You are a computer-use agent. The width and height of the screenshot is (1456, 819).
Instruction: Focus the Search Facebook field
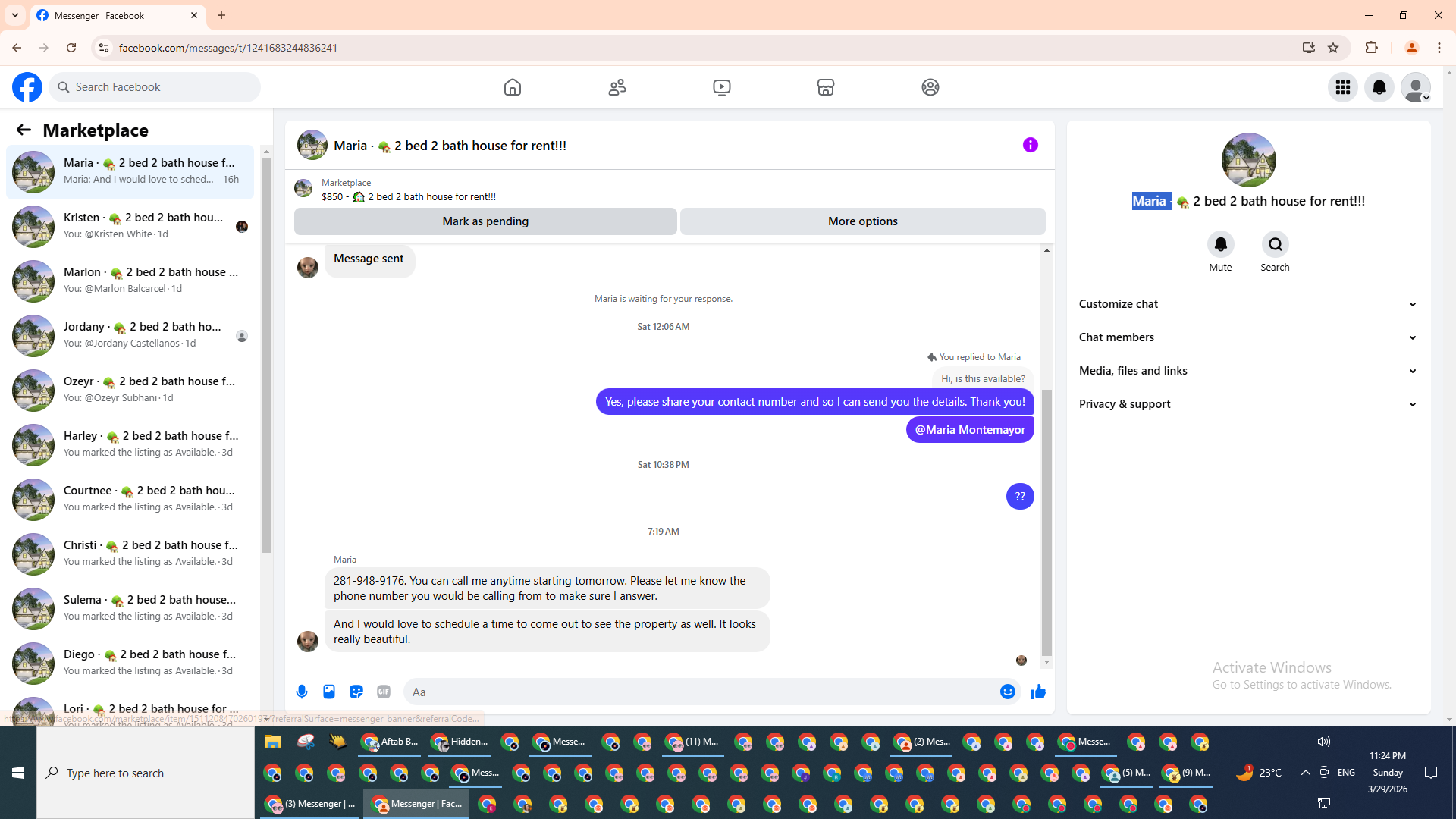pyautogui.click(x=155, y=87)
